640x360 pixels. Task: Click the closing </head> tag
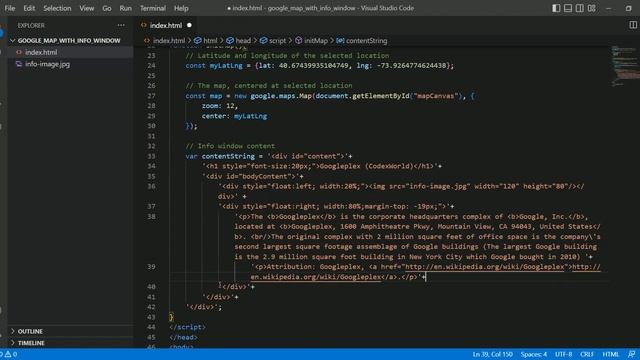tap(183, 338)
